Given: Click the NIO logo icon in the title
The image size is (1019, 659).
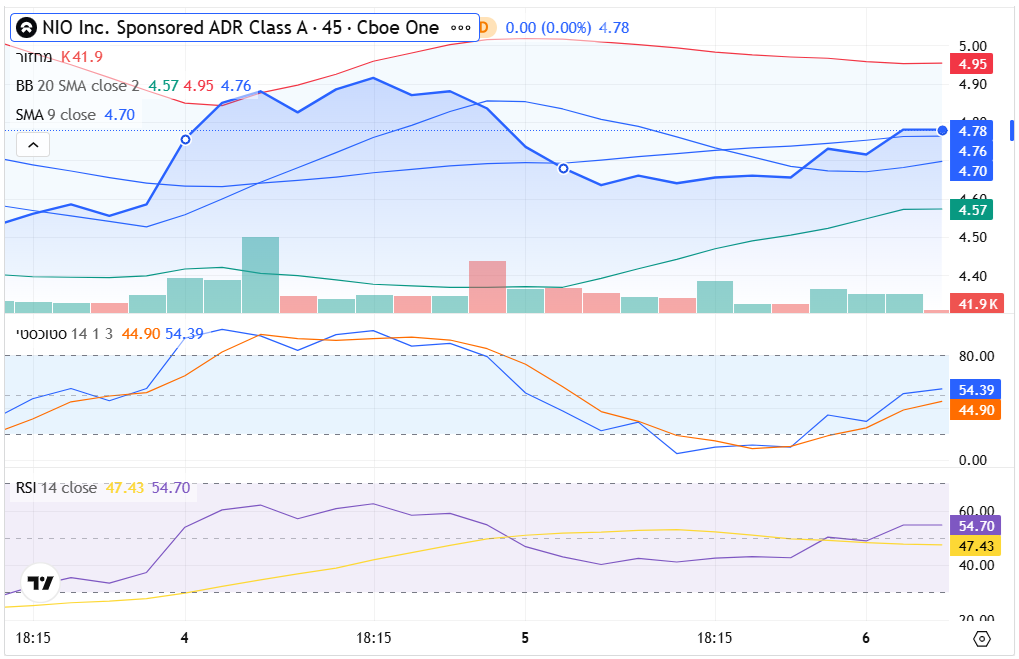Looking at the screenshot, I should [28, 28].
